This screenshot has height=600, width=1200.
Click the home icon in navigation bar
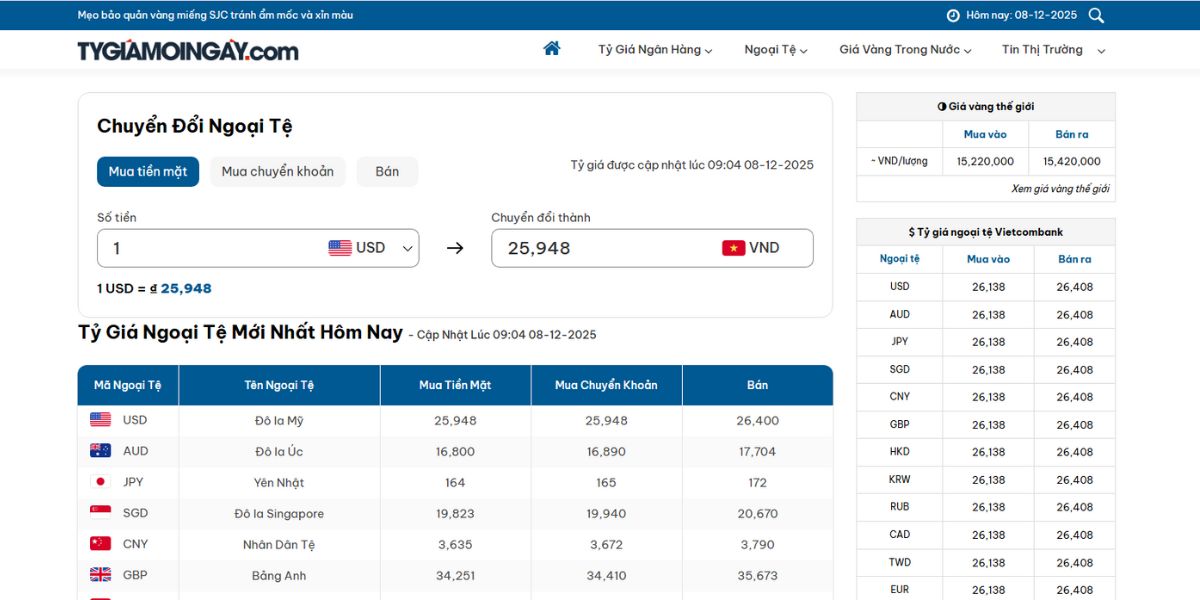pos(552,47)
